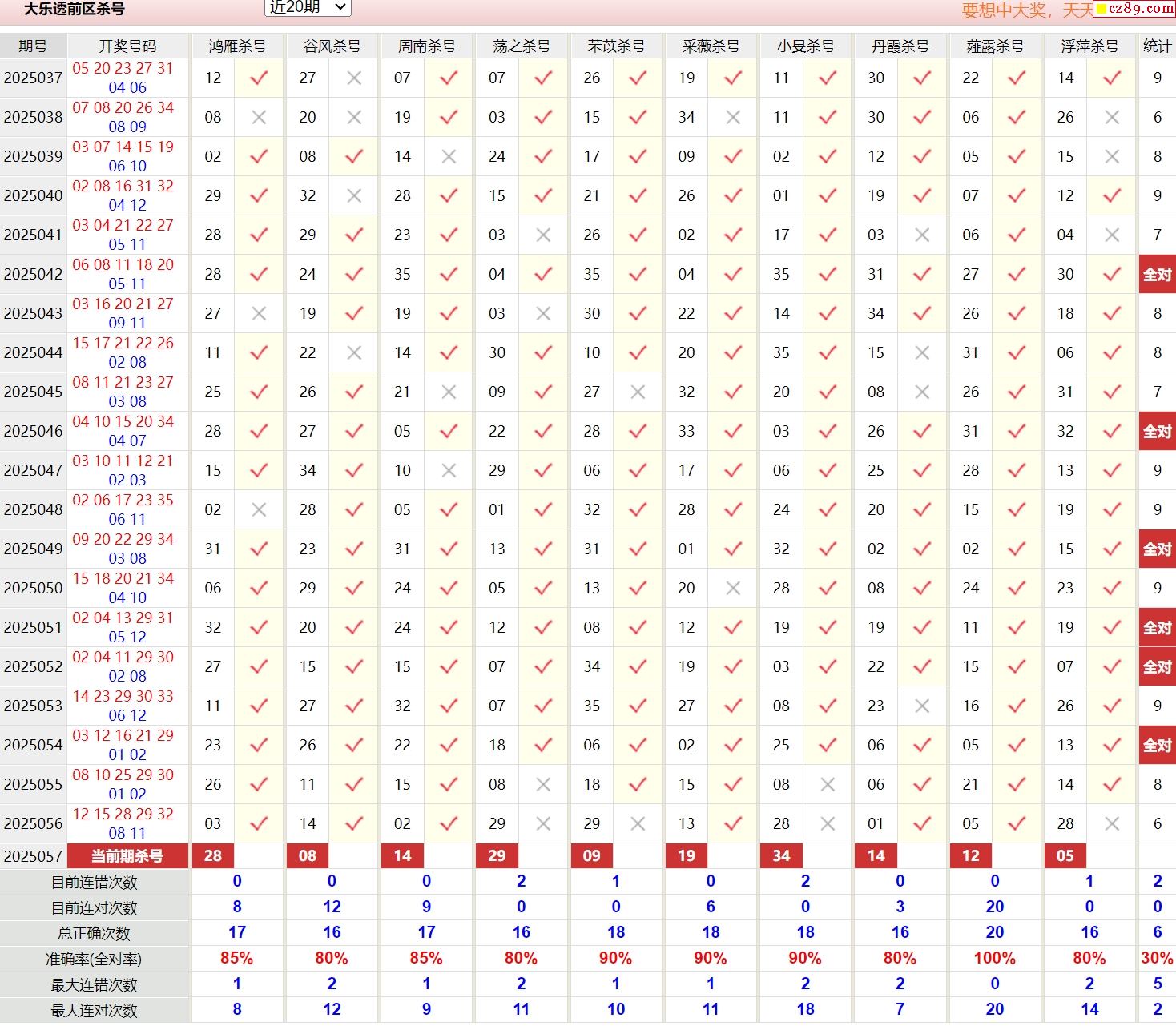Viewport: 1176px width, 1026px height.
Task: Select the 周南杀号 column header
Action: coord(426,46)
